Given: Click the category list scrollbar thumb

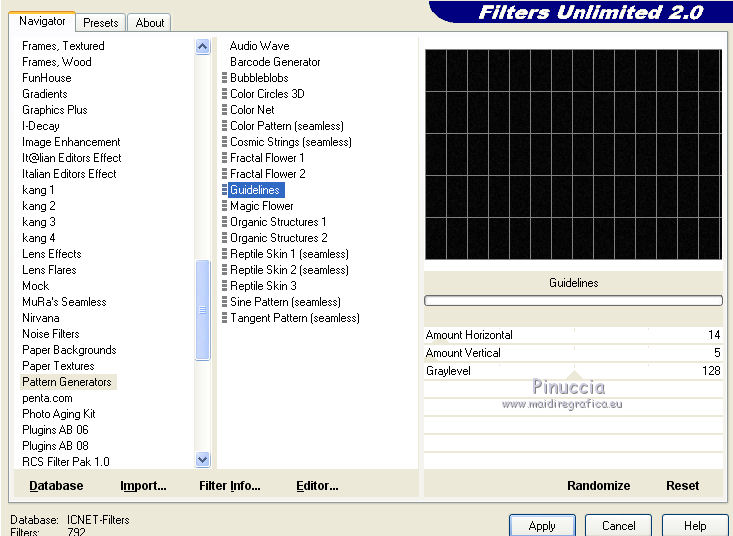Looking at the screenshot, I should click(x=202, y=310).
